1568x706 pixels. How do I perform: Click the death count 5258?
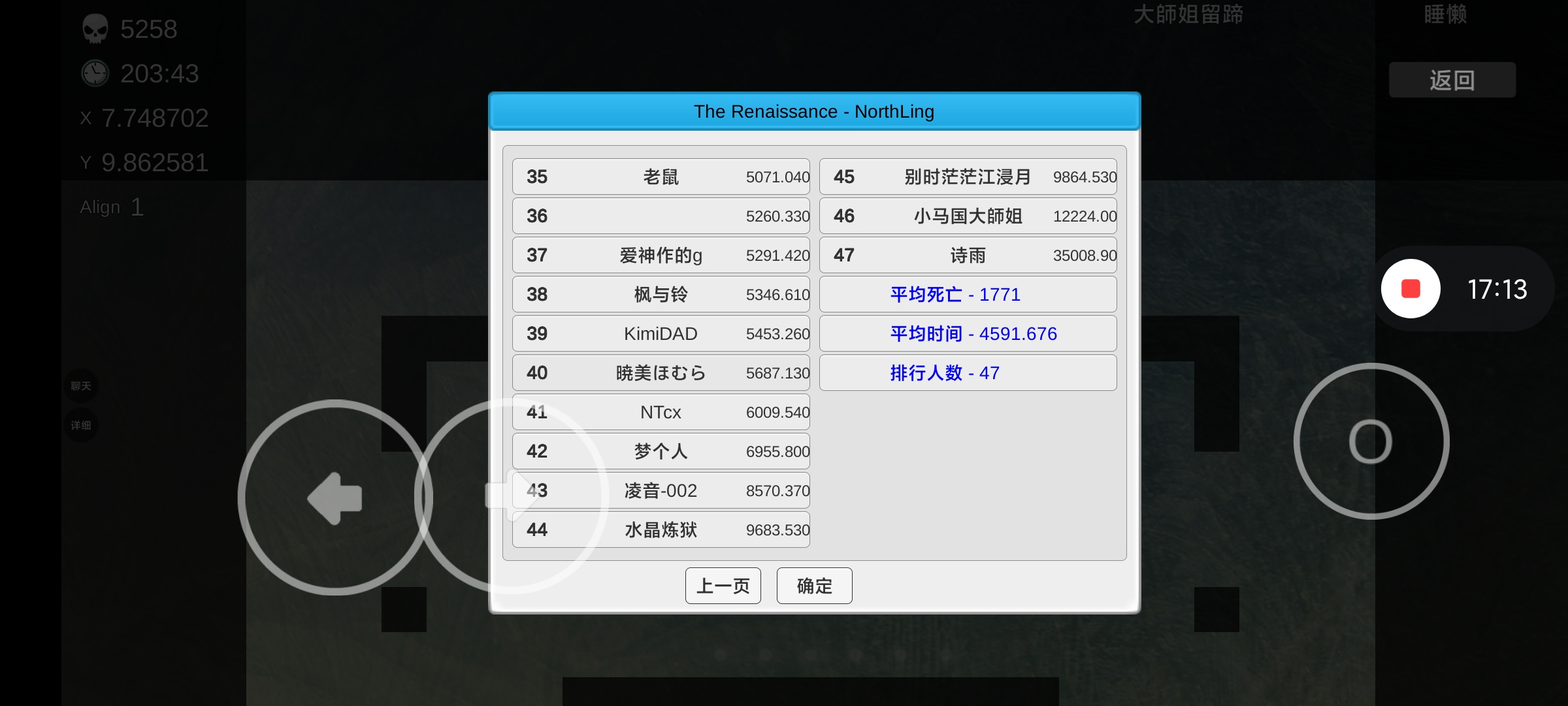click(x=149, y=29)
